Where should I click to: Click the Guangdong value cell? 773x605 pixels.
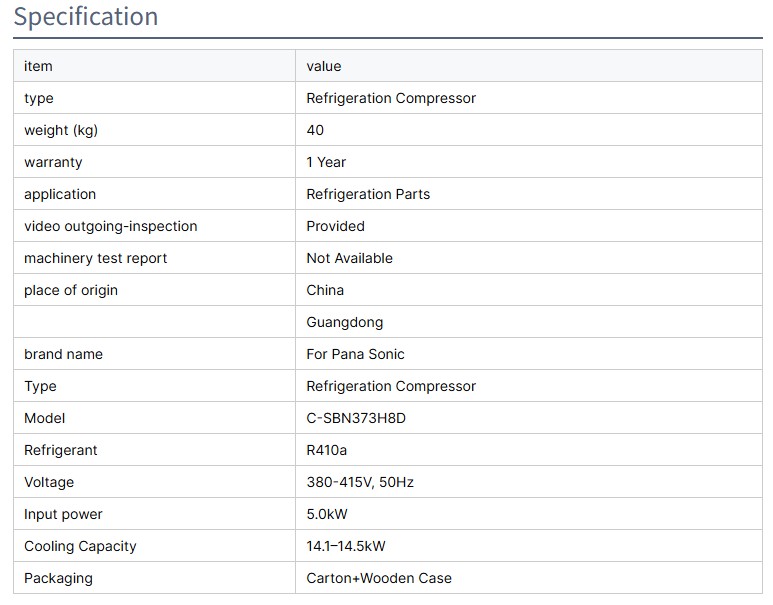click(x=344, y=322)
